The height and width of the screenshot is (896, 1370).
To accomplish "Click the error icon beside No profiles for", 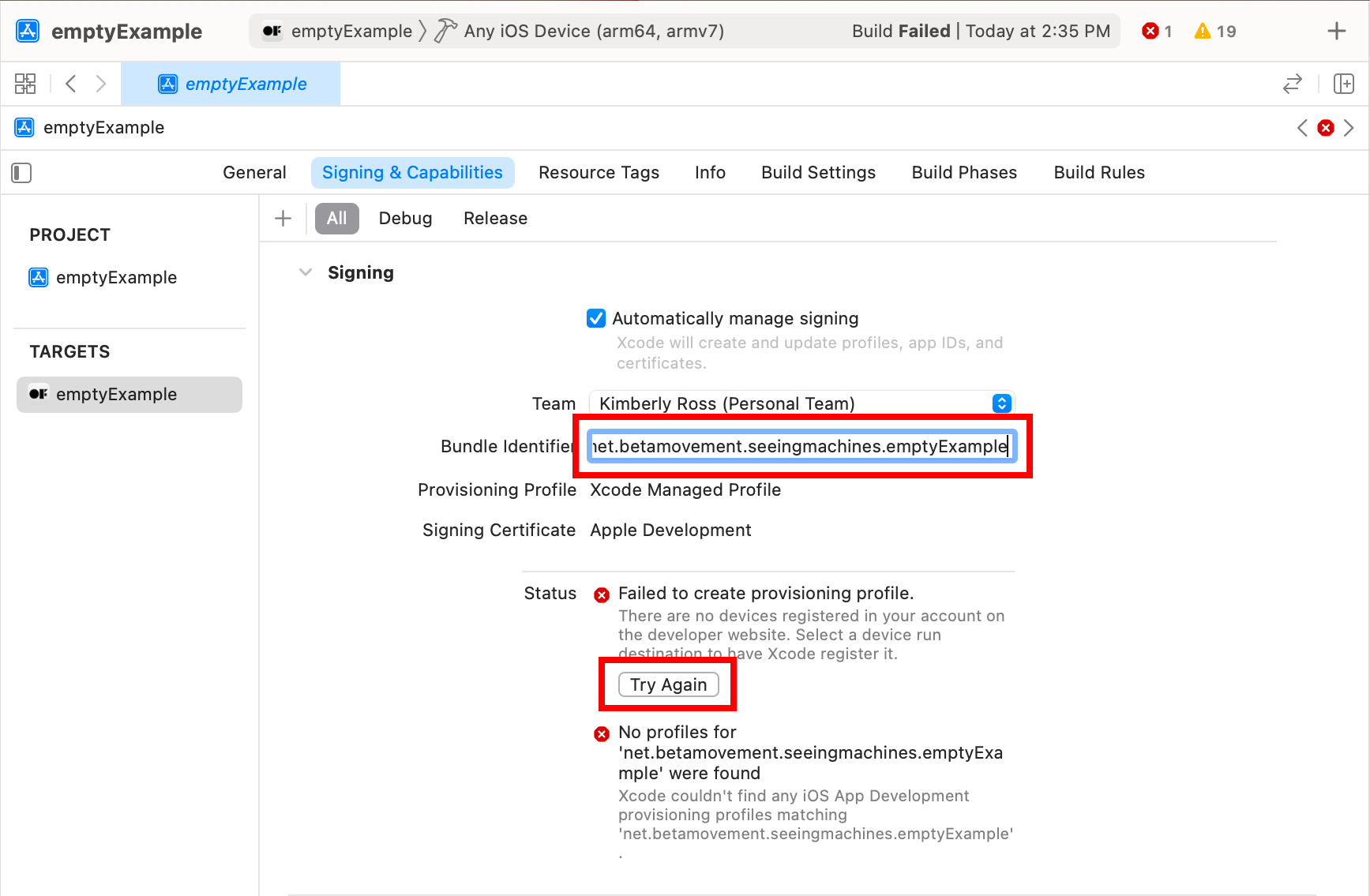I will [x=602, y=734].
